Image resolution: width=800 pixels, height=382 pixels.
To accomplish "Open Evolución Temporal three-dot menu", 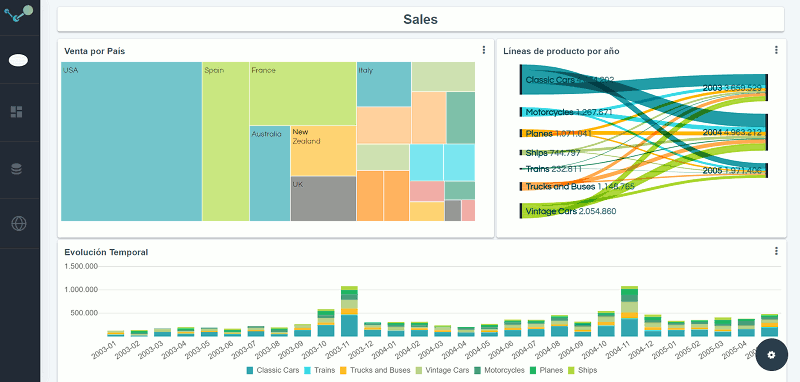I will pyautogui.click(x=776, y=251).
